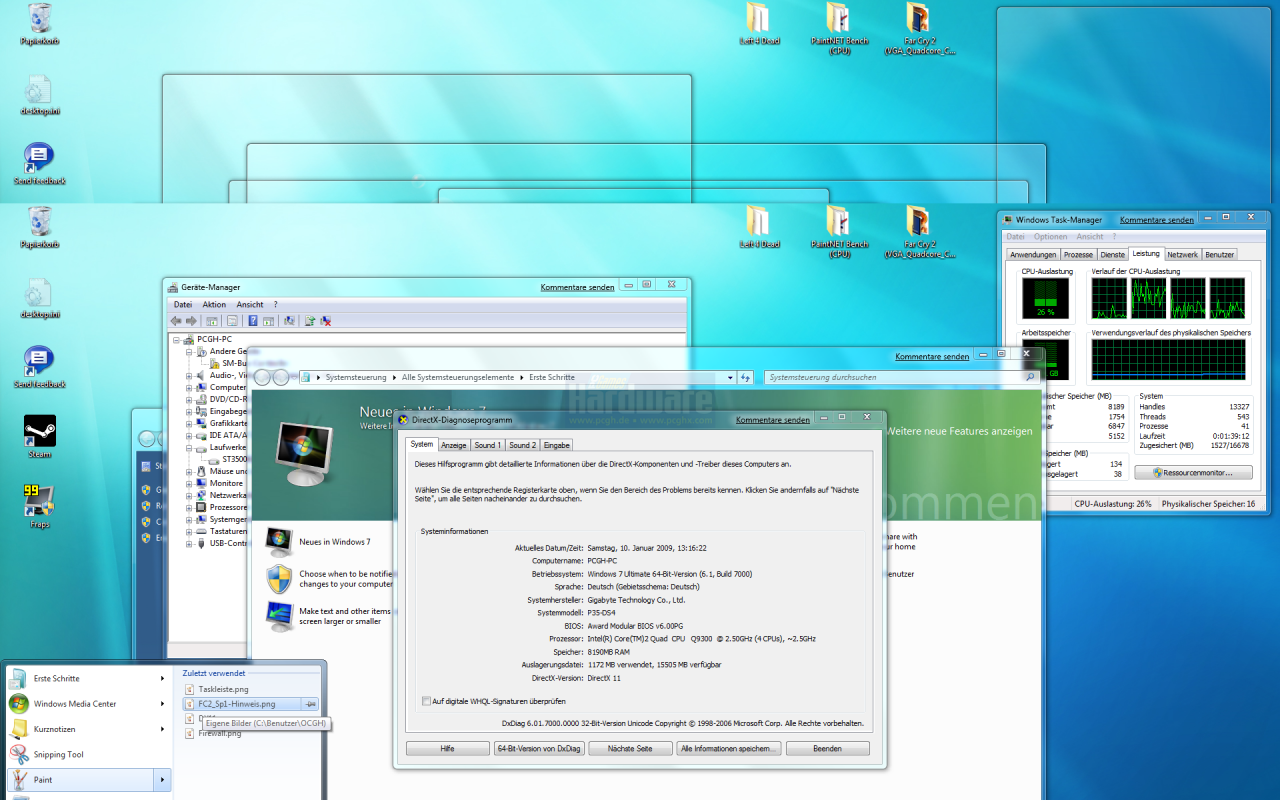Switch to Sound 1 tab in DxDiag
Image resolution: width=1280 pixels, height=800 pixels.
[487, 445]
